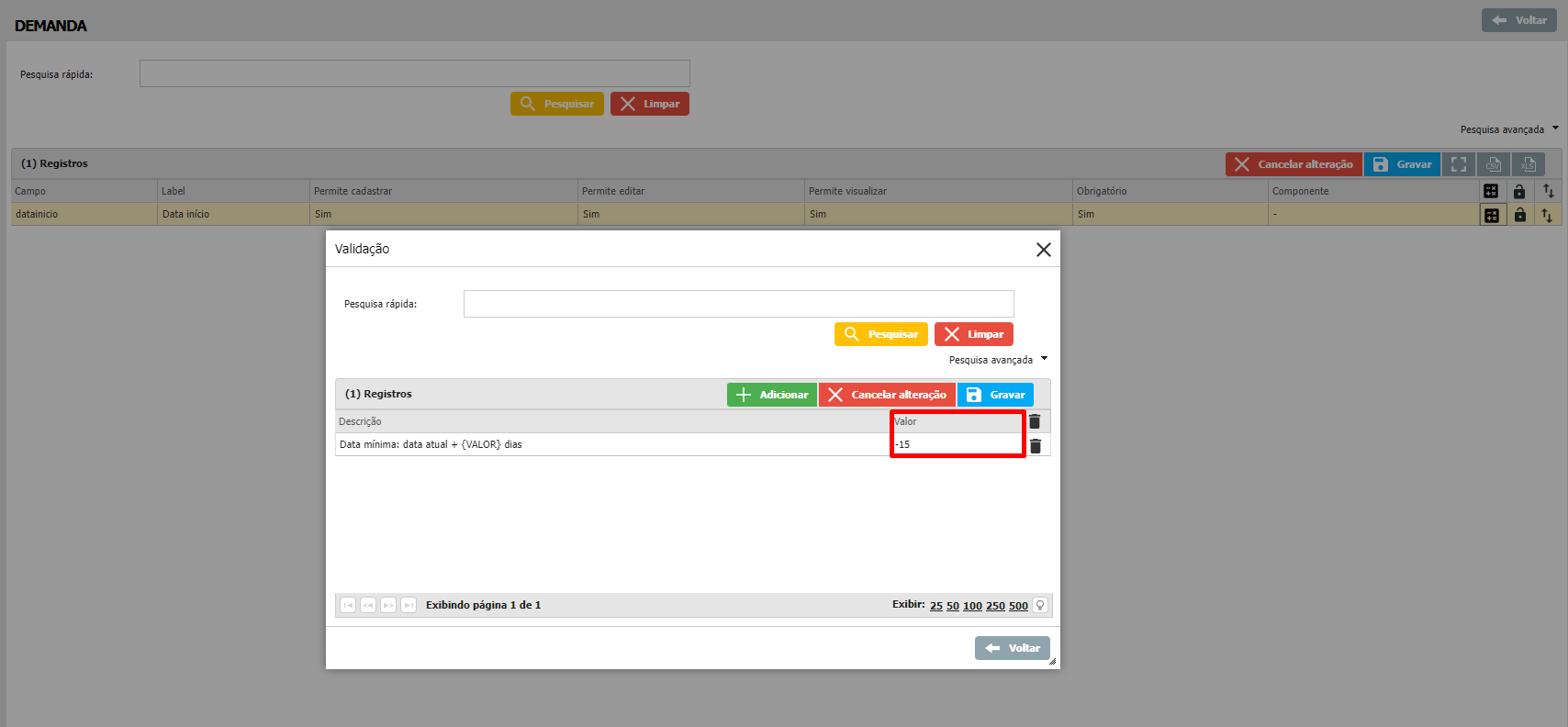Click the reorder arrows on the datainicio row

[x=1547, y=215]
